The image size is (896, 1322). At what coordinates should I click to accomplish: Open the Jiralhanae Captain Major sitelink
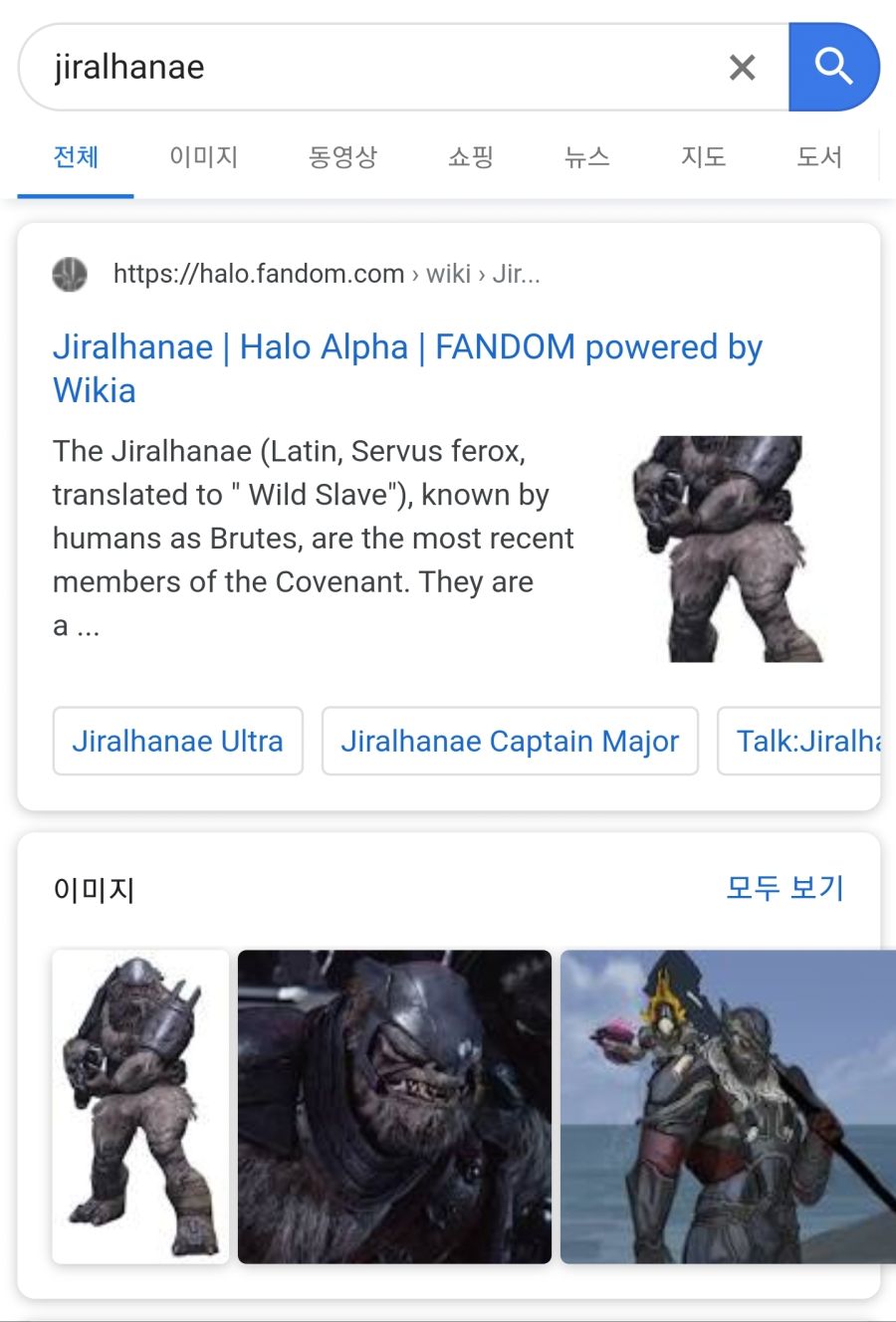coord(510,741)
